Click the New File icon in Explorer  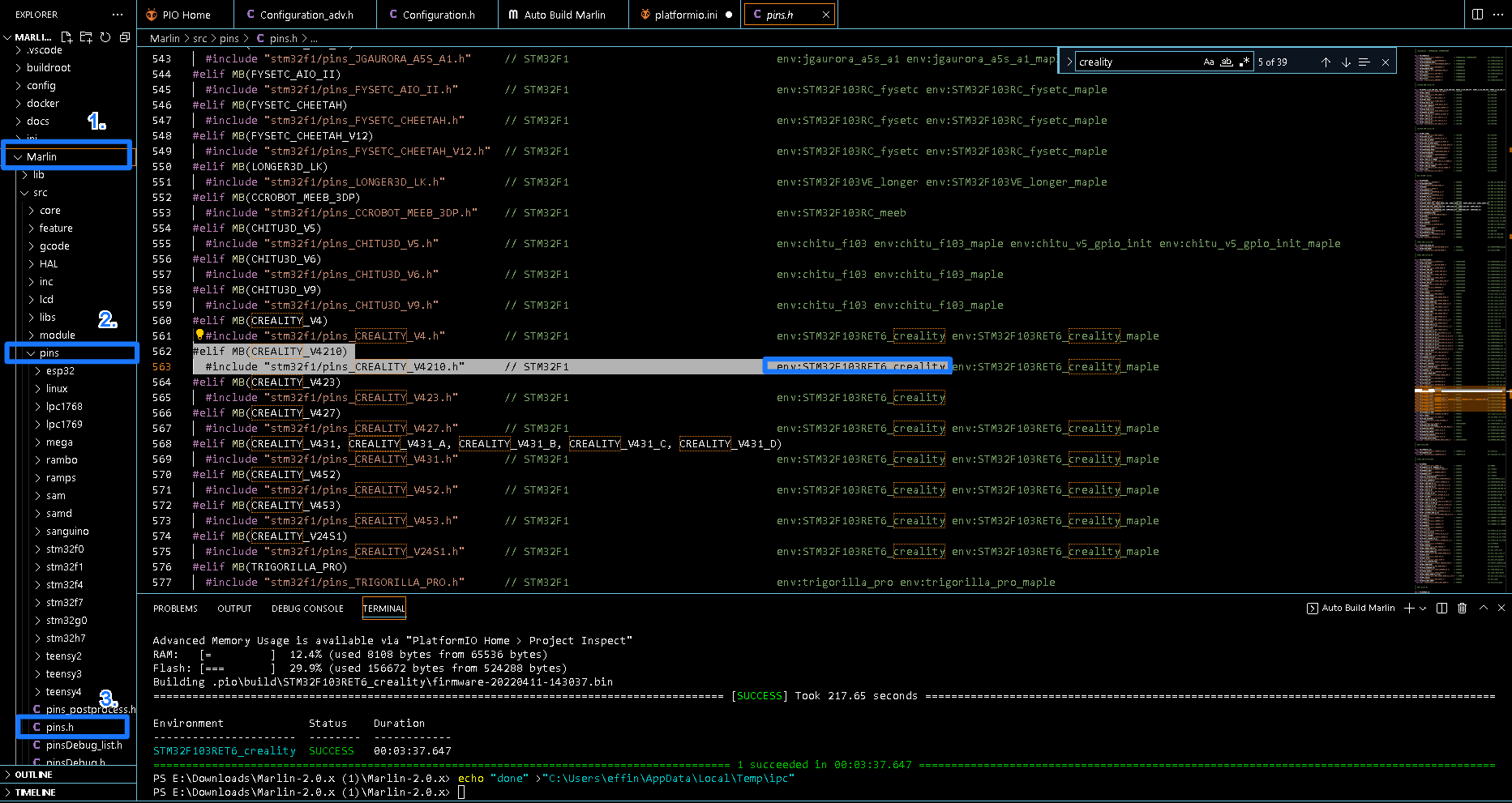point(66,37)
